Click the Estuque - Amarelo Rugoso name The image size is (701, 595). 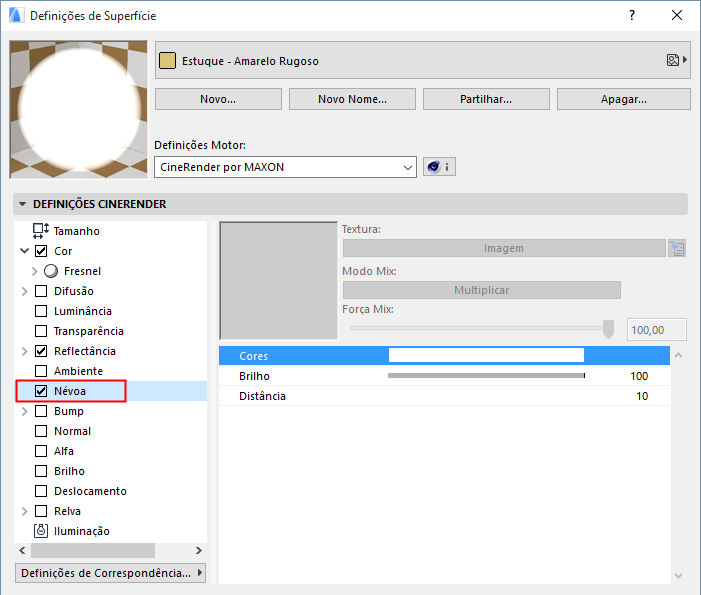(250, 61)
